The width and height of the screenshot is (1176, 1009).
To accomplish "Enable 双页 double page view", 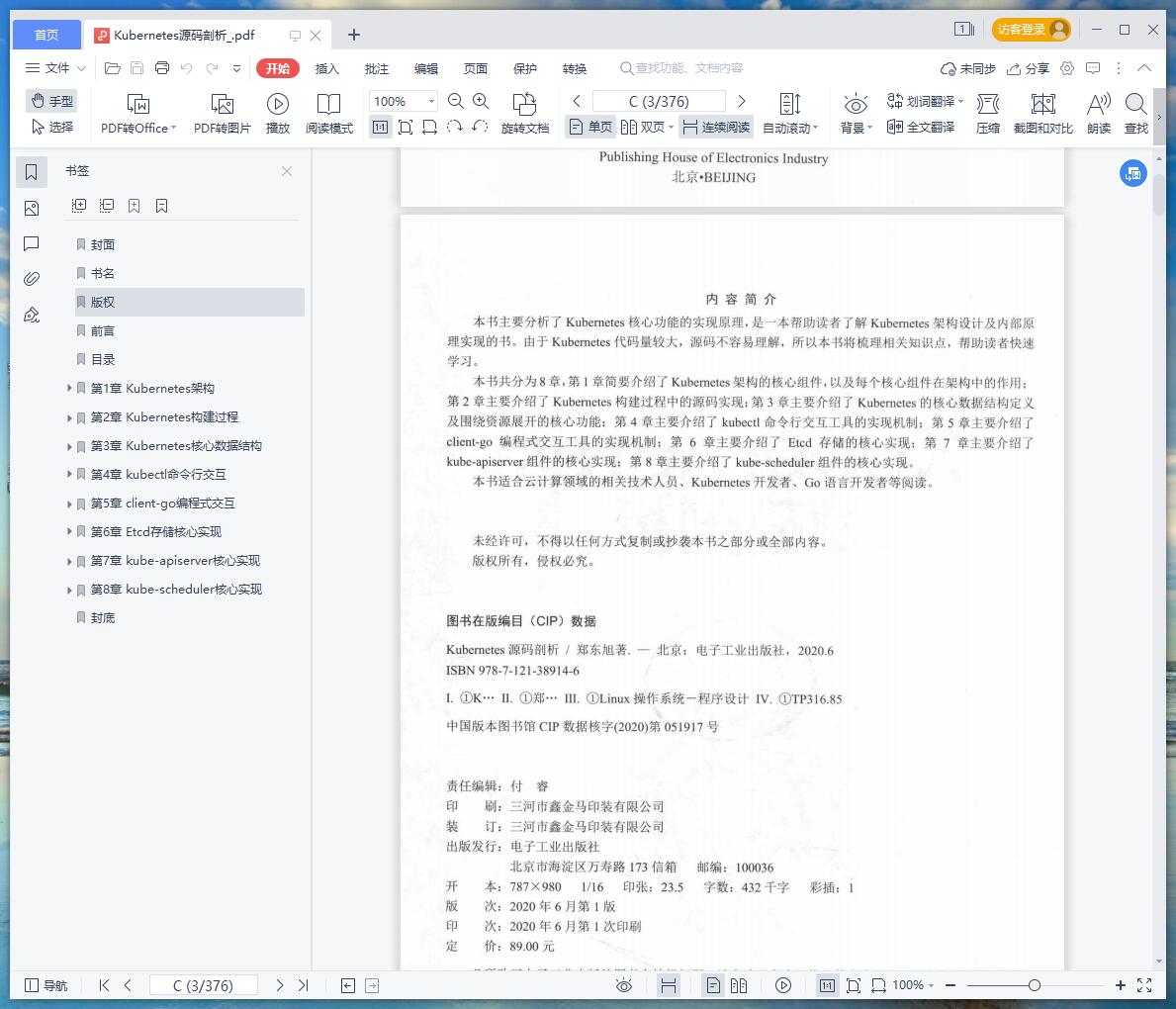I will tap(646, 127).
